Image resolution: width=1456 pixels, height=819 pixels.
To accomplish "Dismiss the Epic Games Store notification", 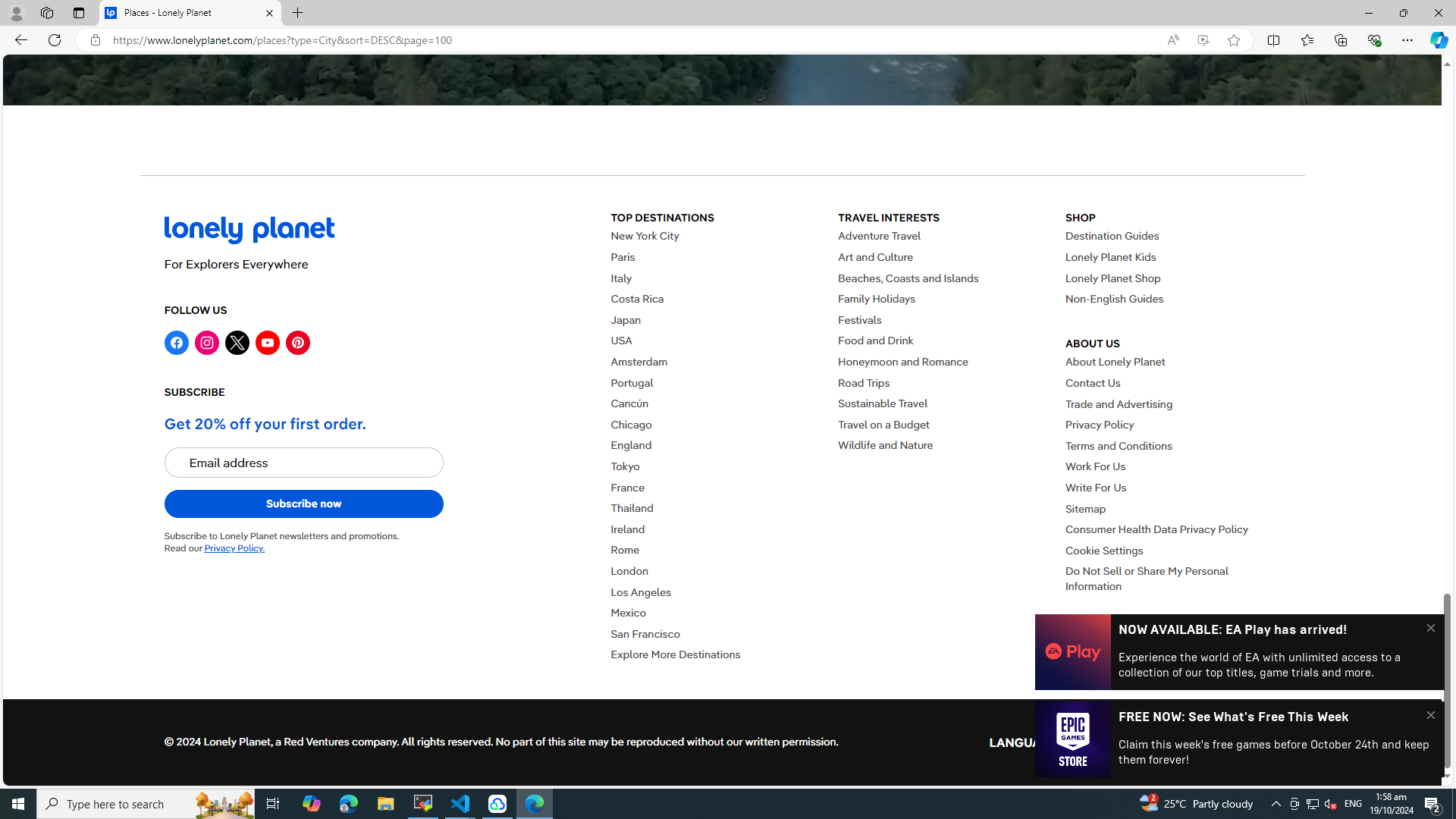I will pos(1430,715).
